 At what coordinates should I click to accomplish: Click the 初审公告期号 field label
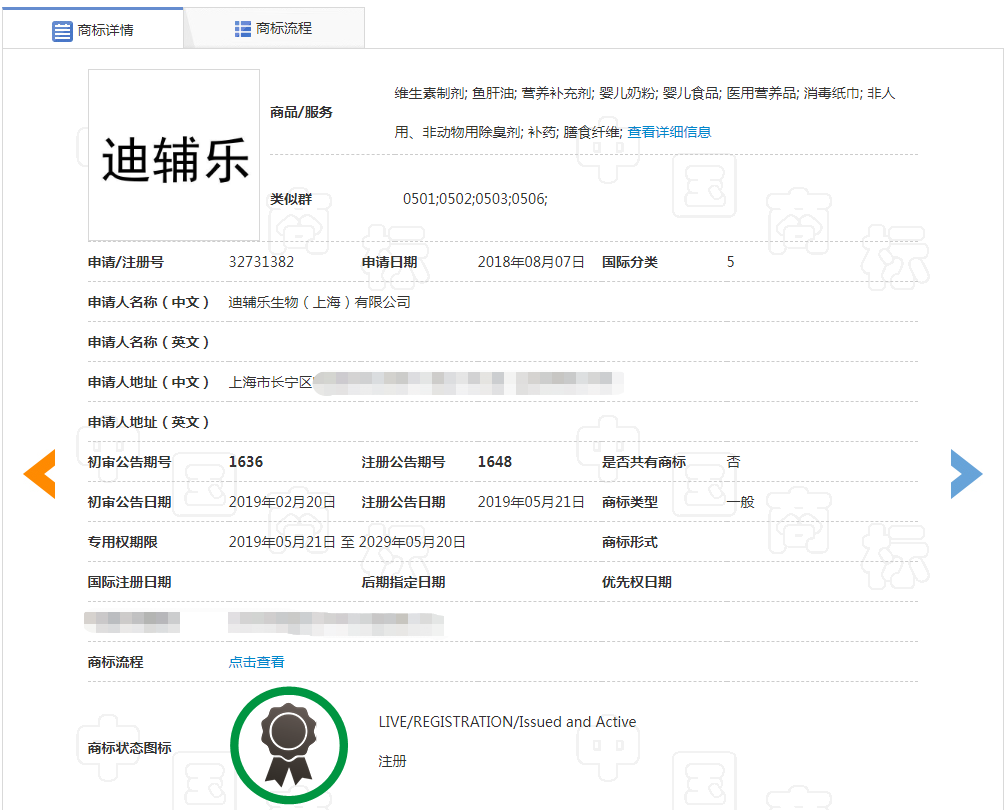point(129,462)
